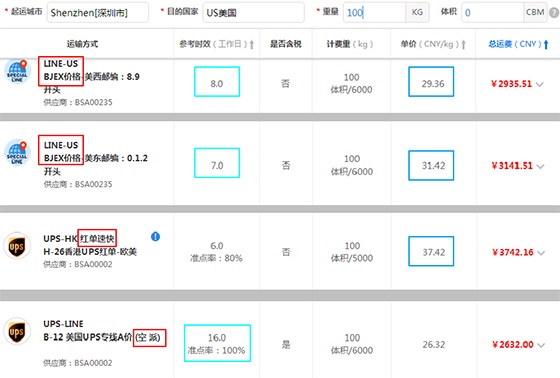Click the ¥3742.16 total freight amount
Screen dimensions: 560x378
(x=512, y=252)
